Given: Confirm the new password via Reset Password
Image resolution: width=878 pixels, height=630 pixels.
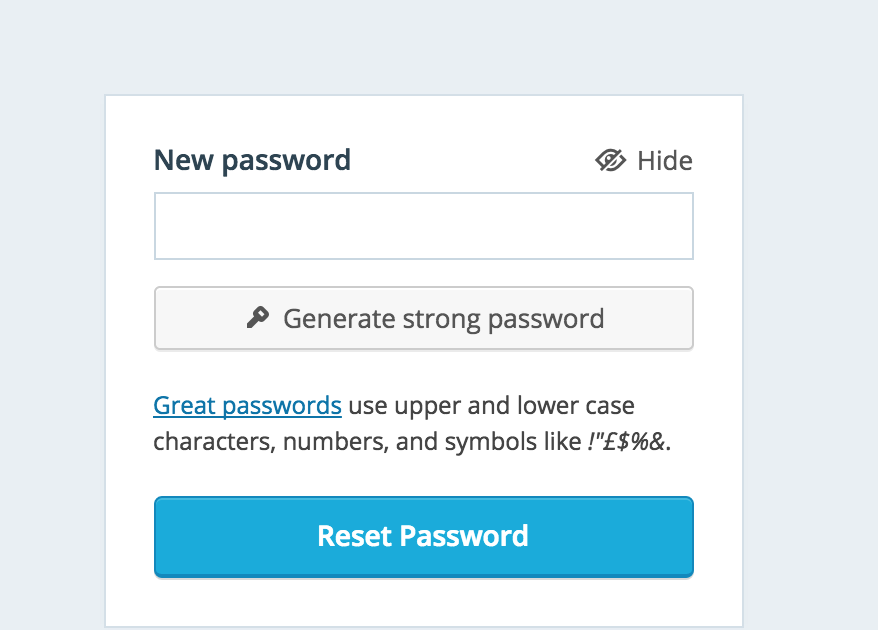Looking at the screenshot, I should coord(424,536).
